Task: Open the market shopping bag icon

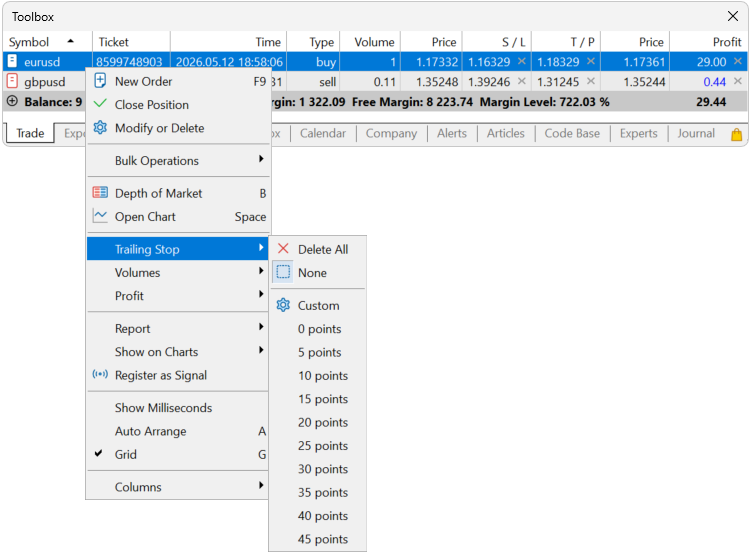Action: point(737,134)
